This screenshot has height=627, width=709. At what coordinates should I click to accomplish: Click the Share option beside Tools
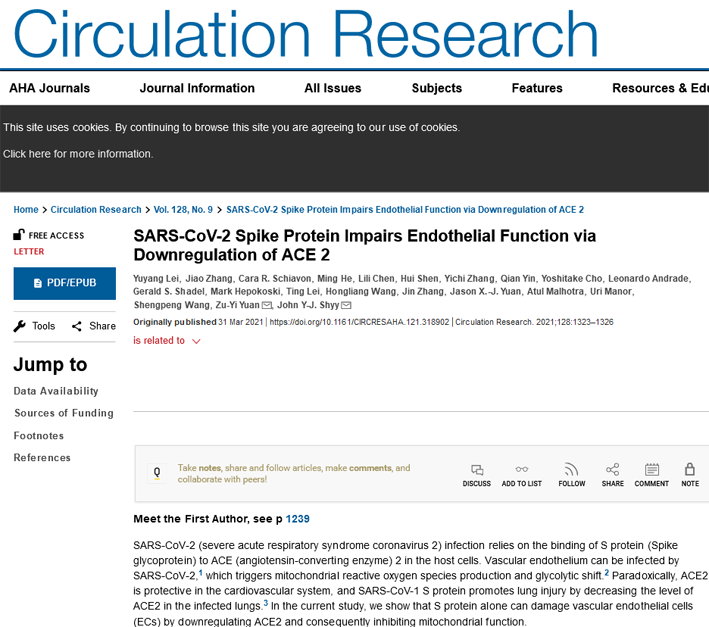point(93,326)
